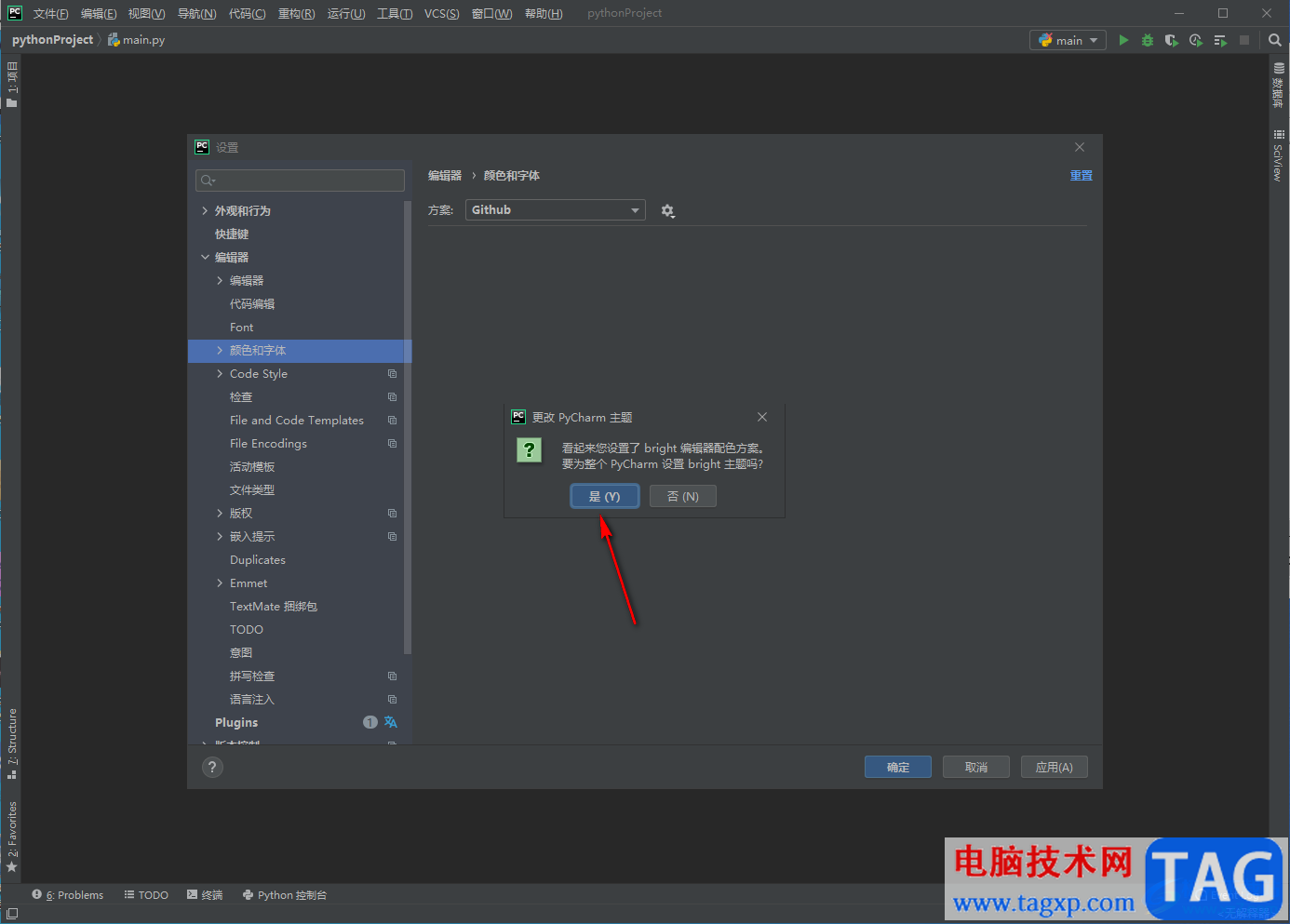Image resolution: width=1290 pixels, height=924 pixels.
Task: Open the Structure tool window
Action: point(11,743)
